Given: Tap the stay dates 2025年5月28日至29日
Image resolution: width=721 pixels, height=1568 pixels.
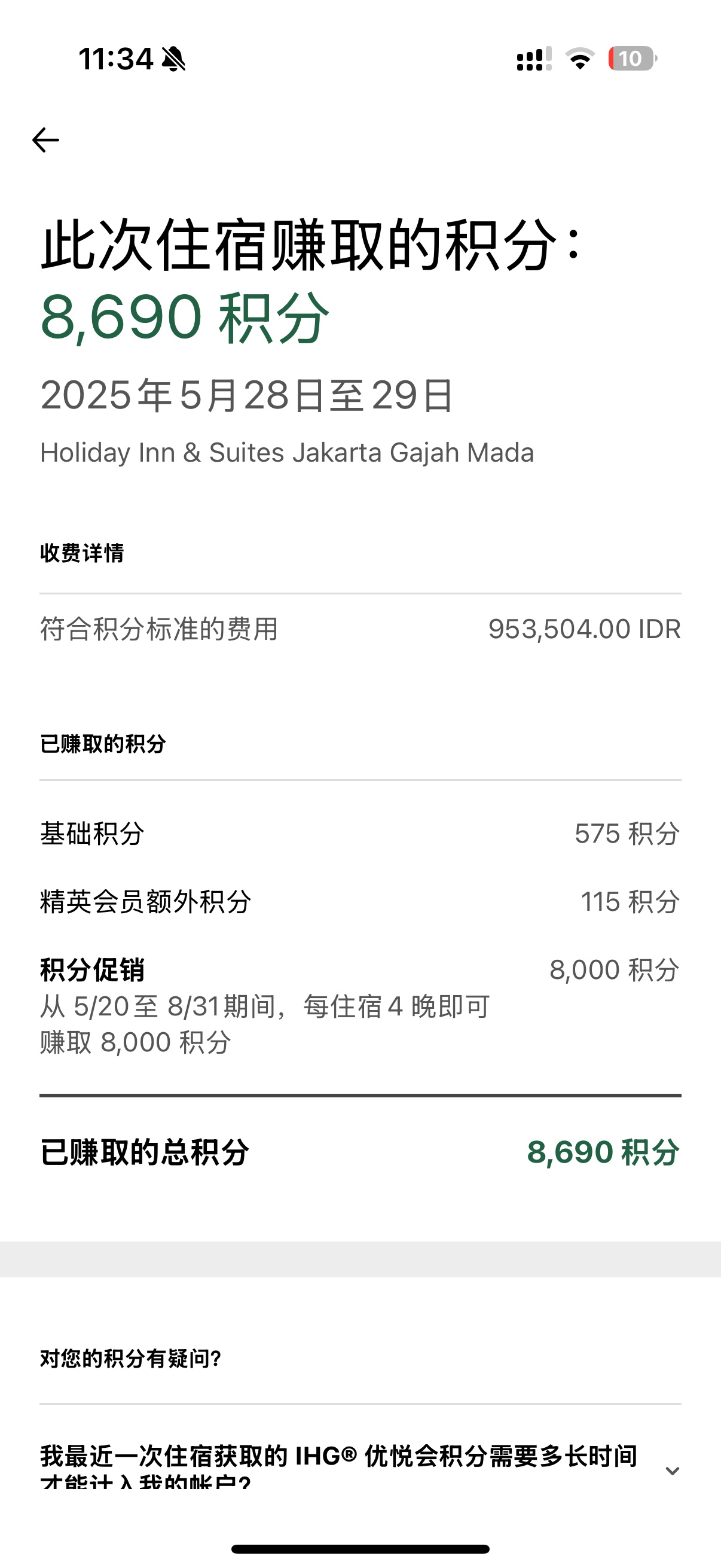Looking at the screenshot, I should click(246, 395).
